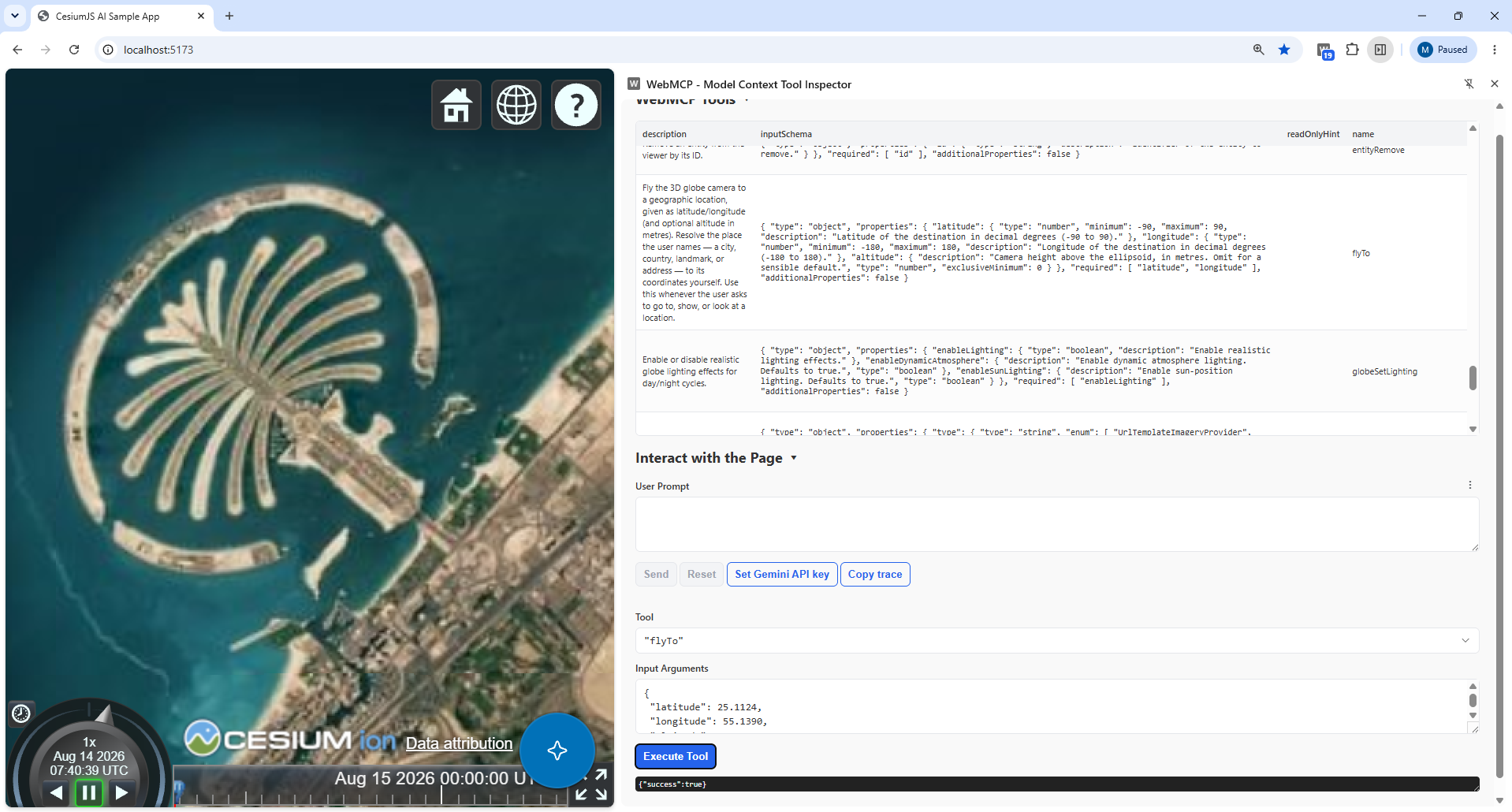Click the tools table scrollbar thumb
The height and width of the screenshot is (812, 1512).
[1473, 378]
